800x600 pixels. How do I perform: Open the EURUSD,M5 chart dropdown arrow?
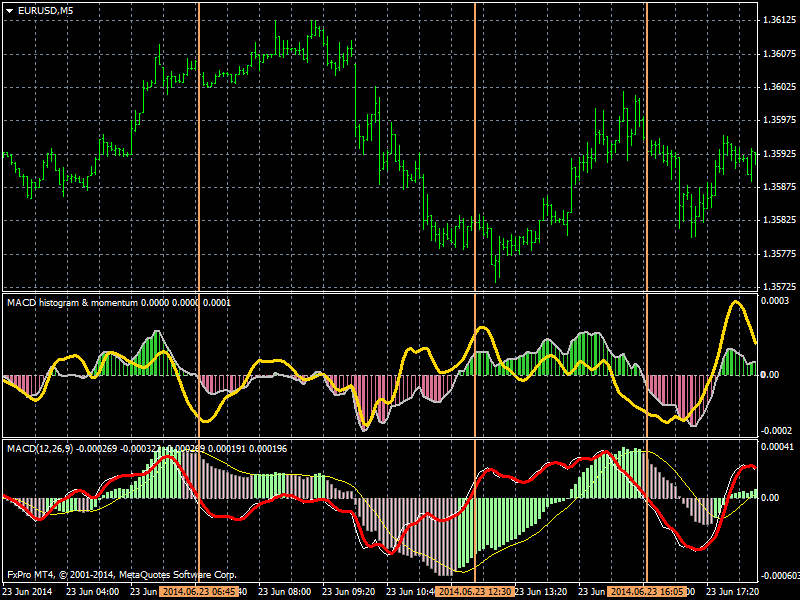pos(9,11)
